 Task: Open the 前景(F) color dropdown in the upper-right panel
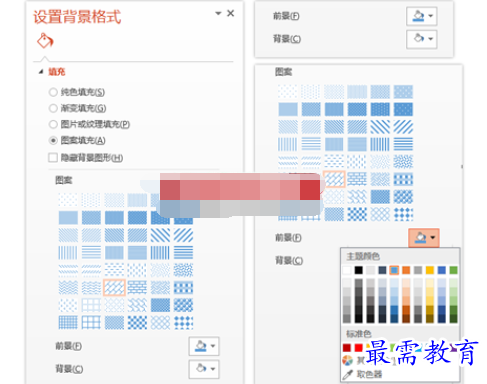click(422, 16)
